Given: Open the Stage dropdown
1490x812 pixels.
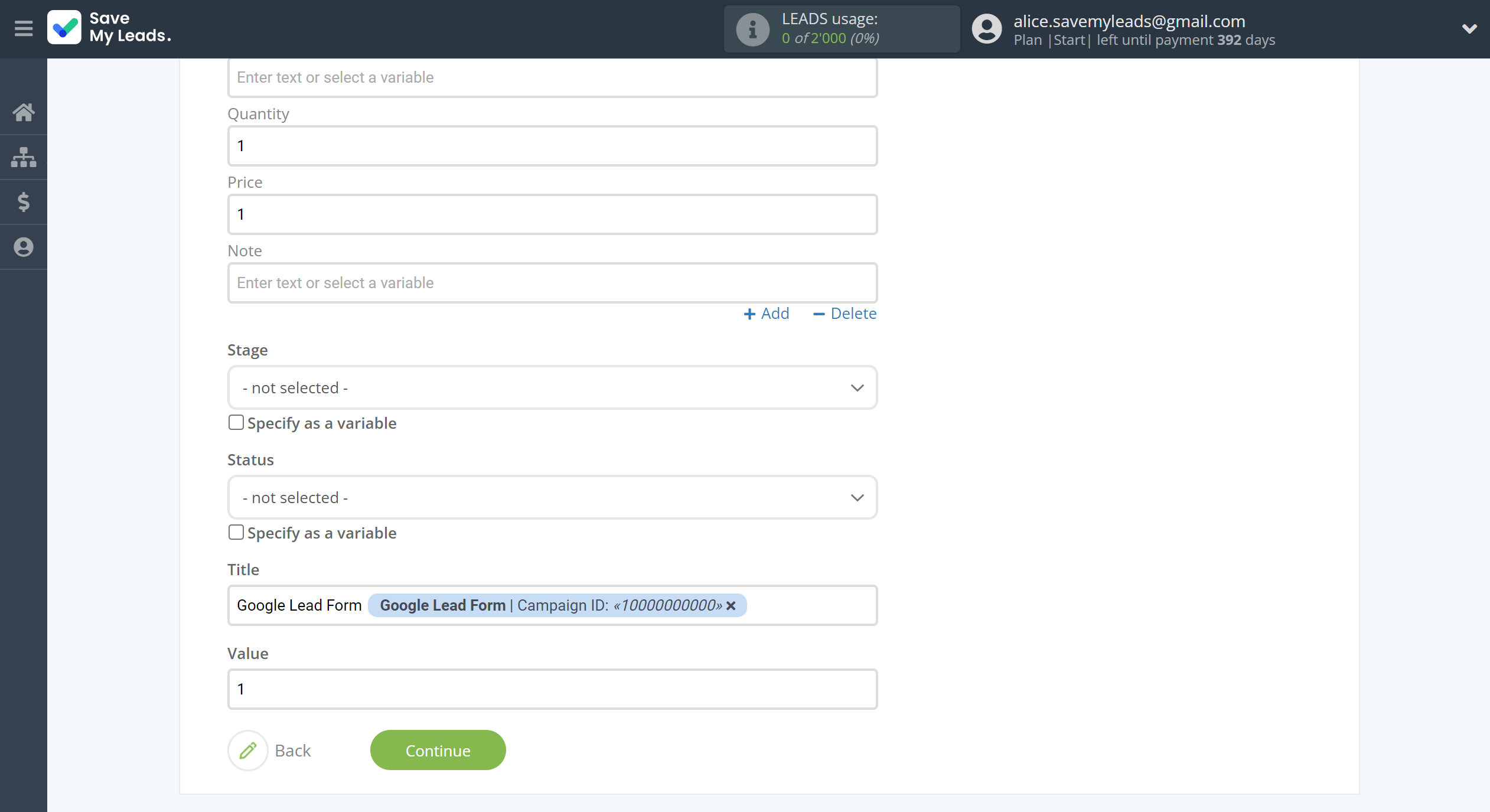Looking at the screenshot, I should tap(552, 387).
